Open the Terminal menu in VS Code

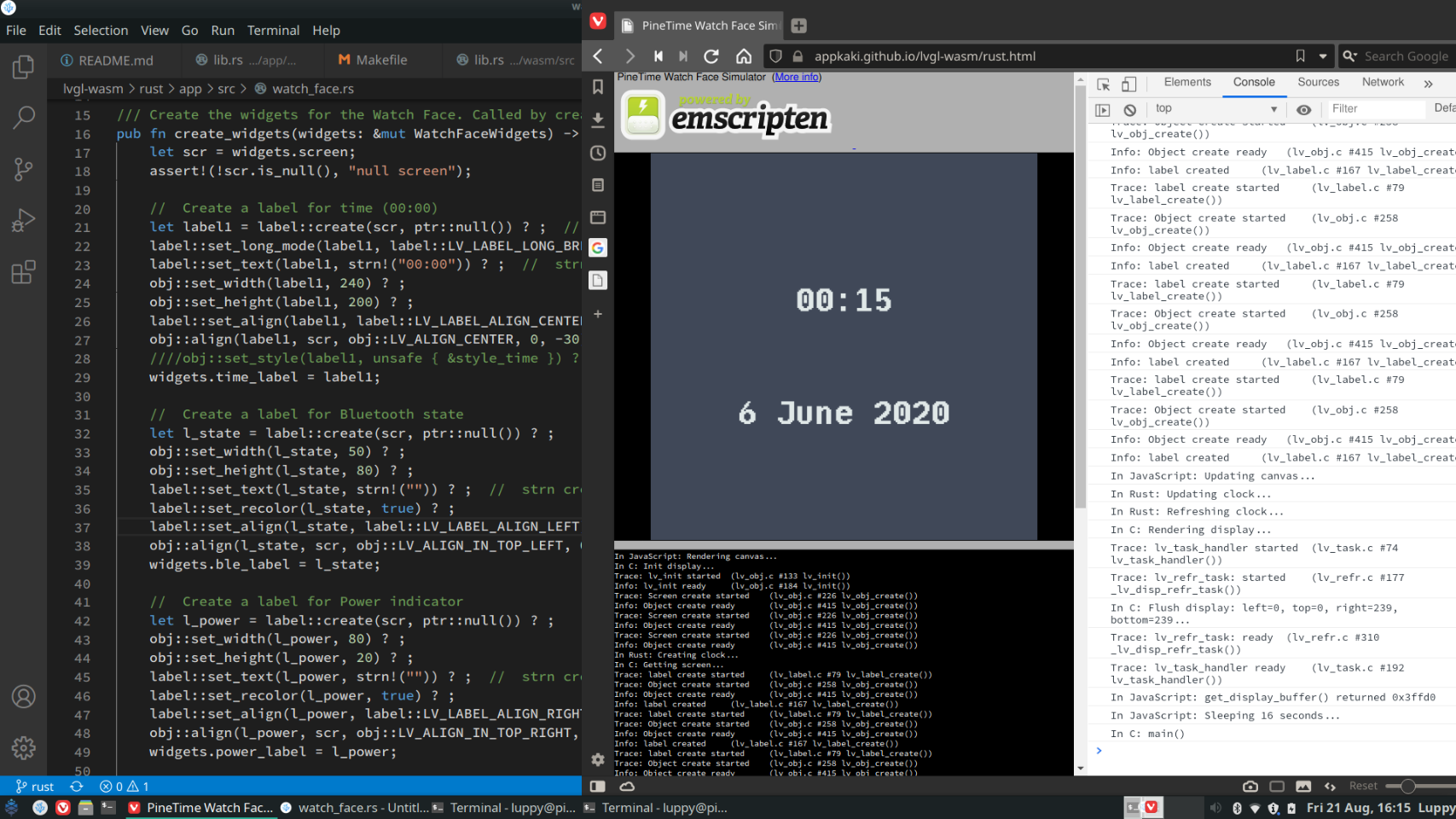point(273,30)
